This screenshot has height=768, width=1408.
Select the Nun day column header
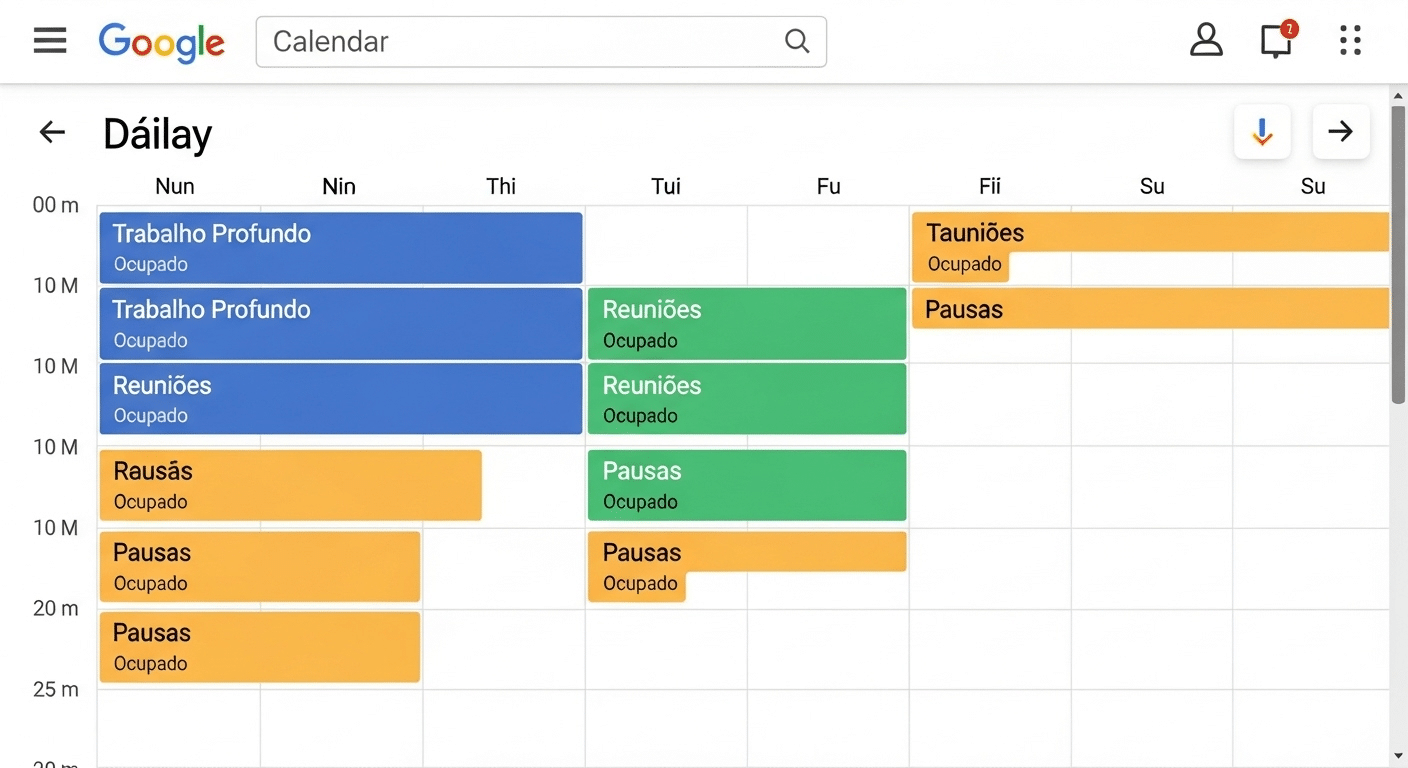pos(174,186)
